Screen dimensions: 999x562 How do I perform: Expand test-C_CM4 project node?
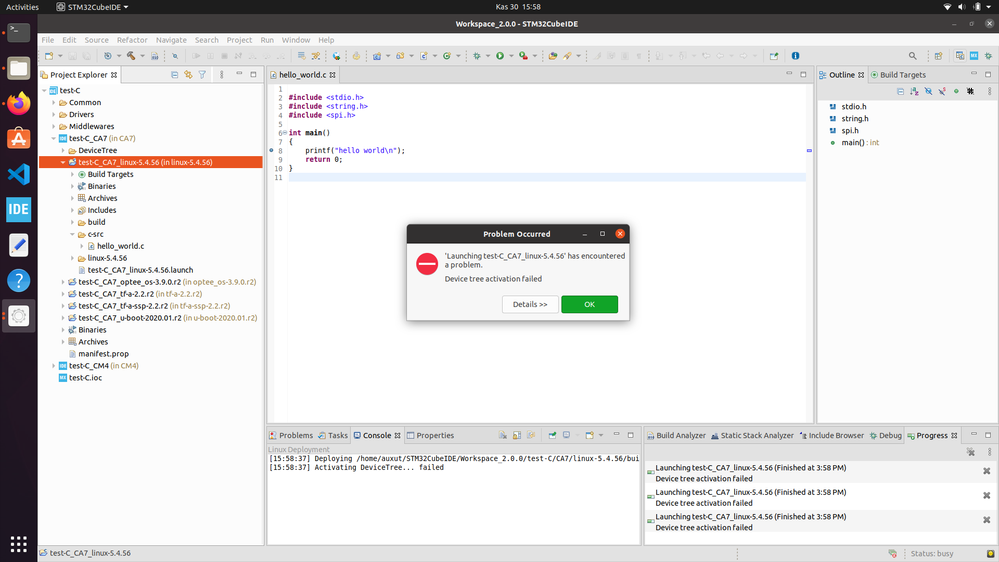[54, 366]
